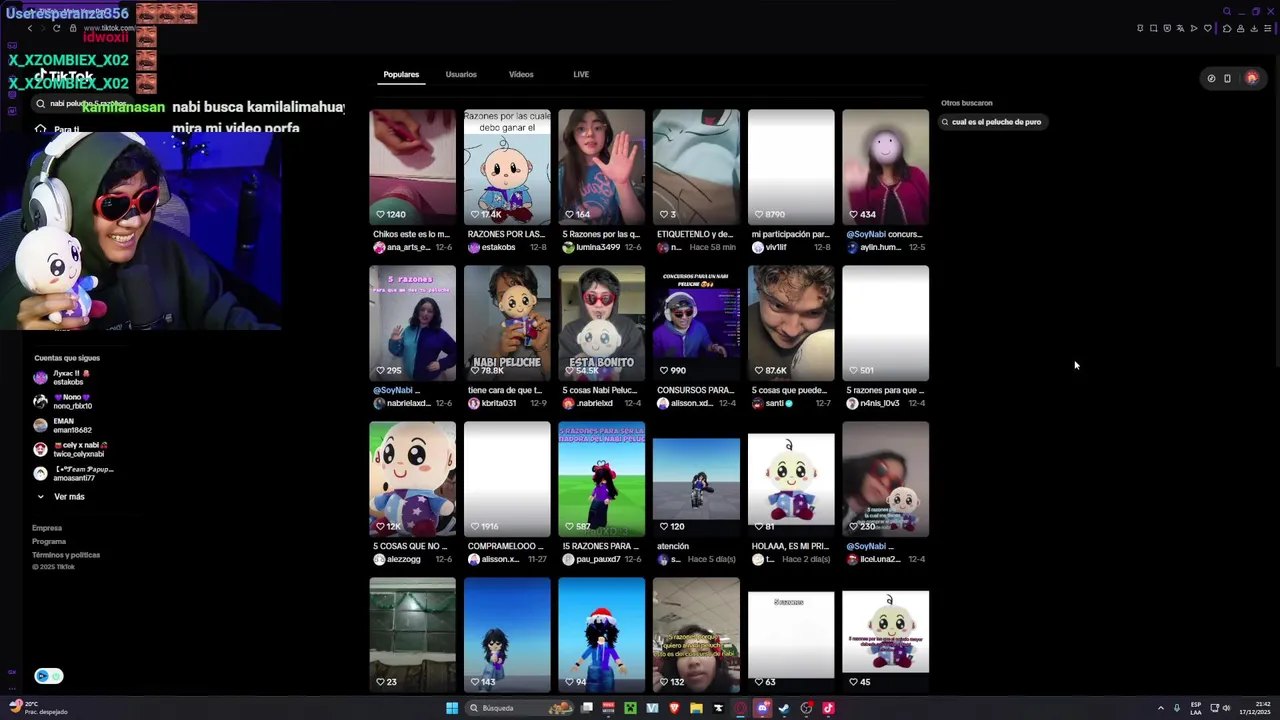The width and height of the screenshot is (1280, 720).
Task: Open the browser easy setup sliders icon
Action: pyautogui.click(x=1268, y=28)
